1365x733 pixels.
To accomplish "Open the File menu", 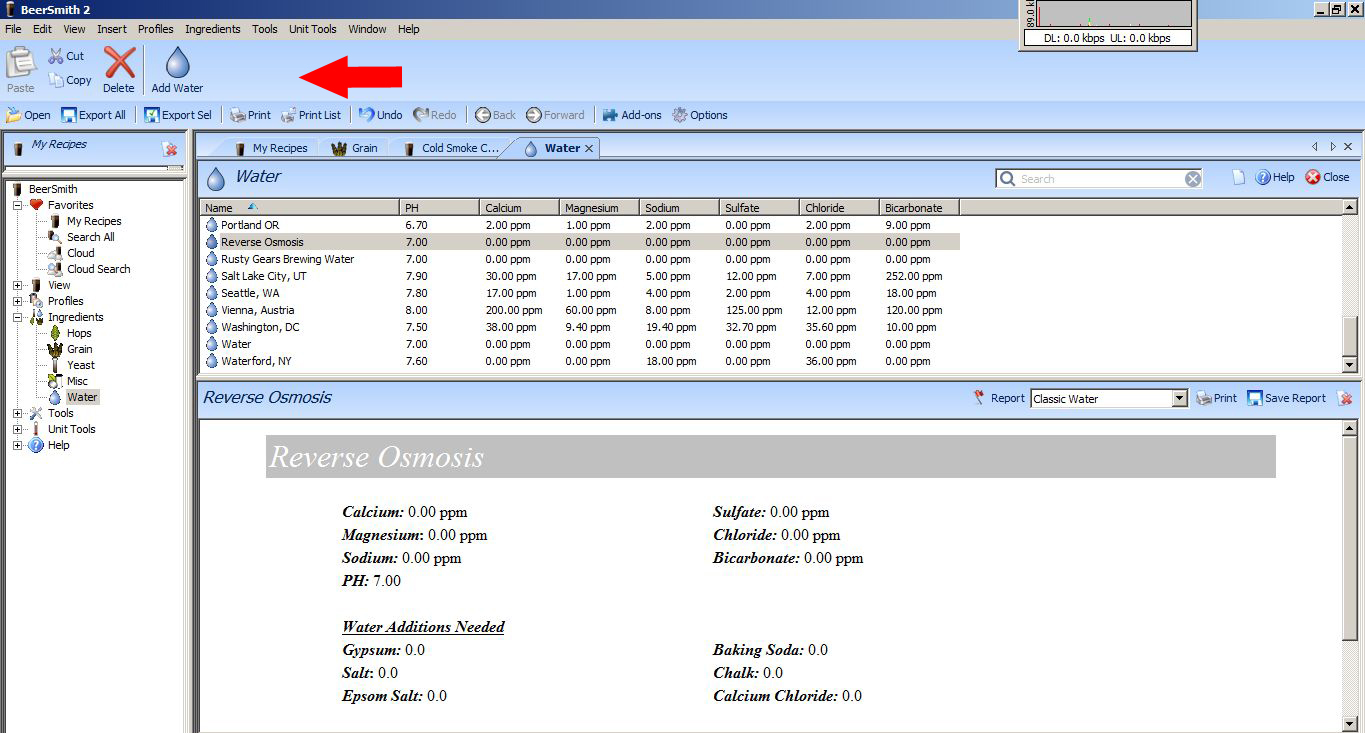I will pyautogui.click(x=13, y=29).
